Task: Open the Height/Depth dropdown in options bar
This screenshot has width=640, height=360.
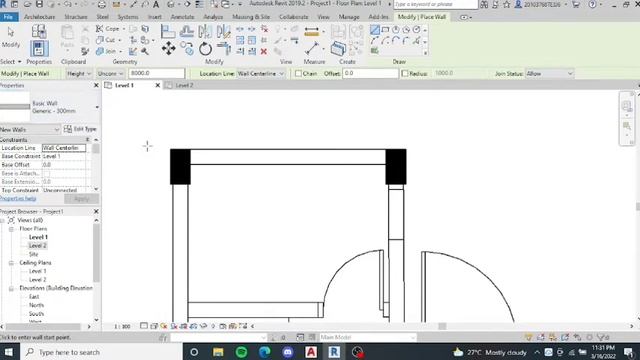Action: click(79, 73)
